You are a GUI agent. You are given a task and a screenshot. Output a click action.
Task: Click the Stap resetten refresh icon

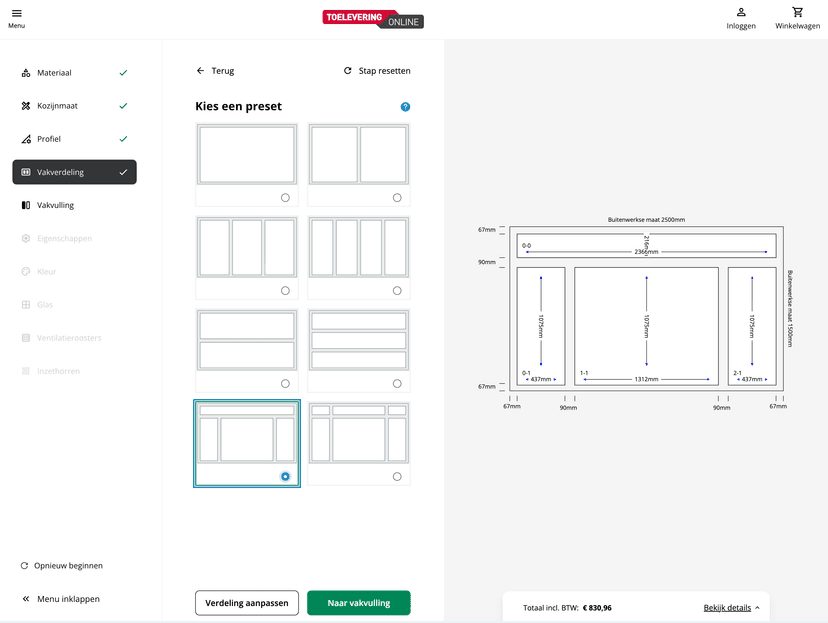tap(348, 71)
